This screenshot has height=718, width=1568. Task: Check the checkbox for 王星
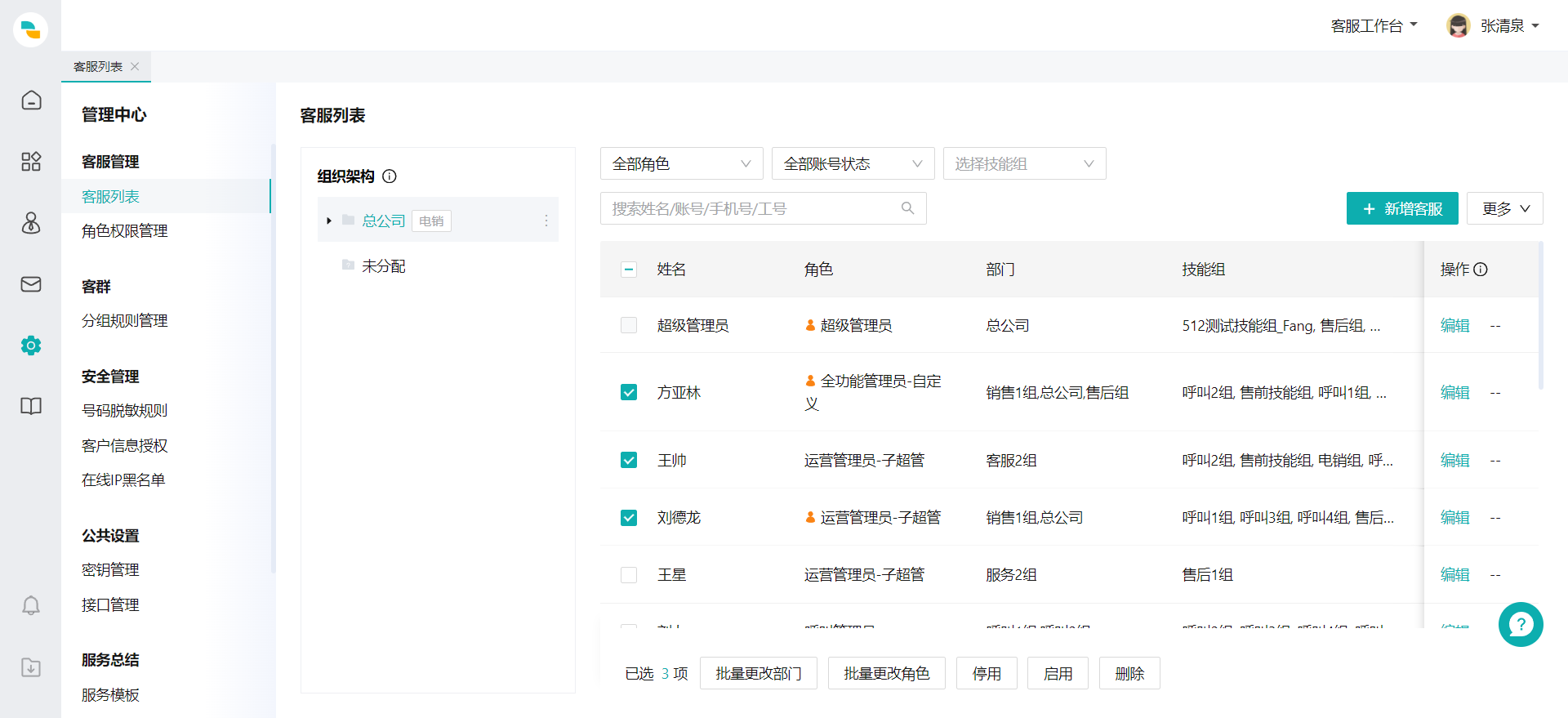tap(629, 575)
